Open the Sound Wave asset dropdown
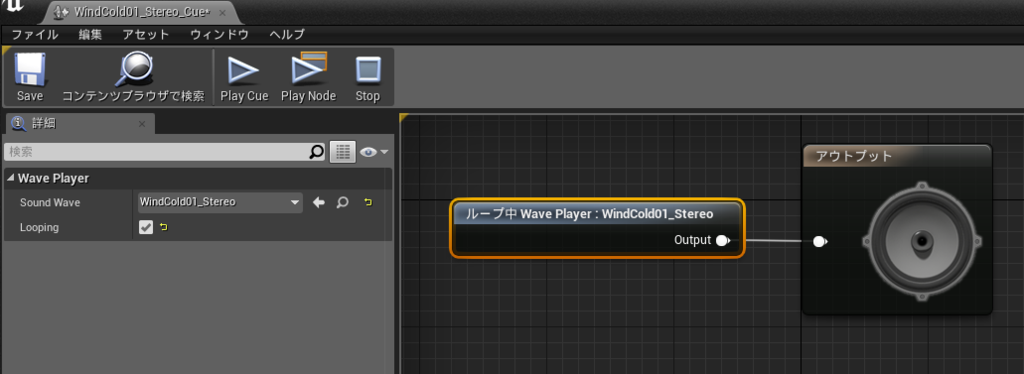1024x374 pixels. click(x=219, y=202)
